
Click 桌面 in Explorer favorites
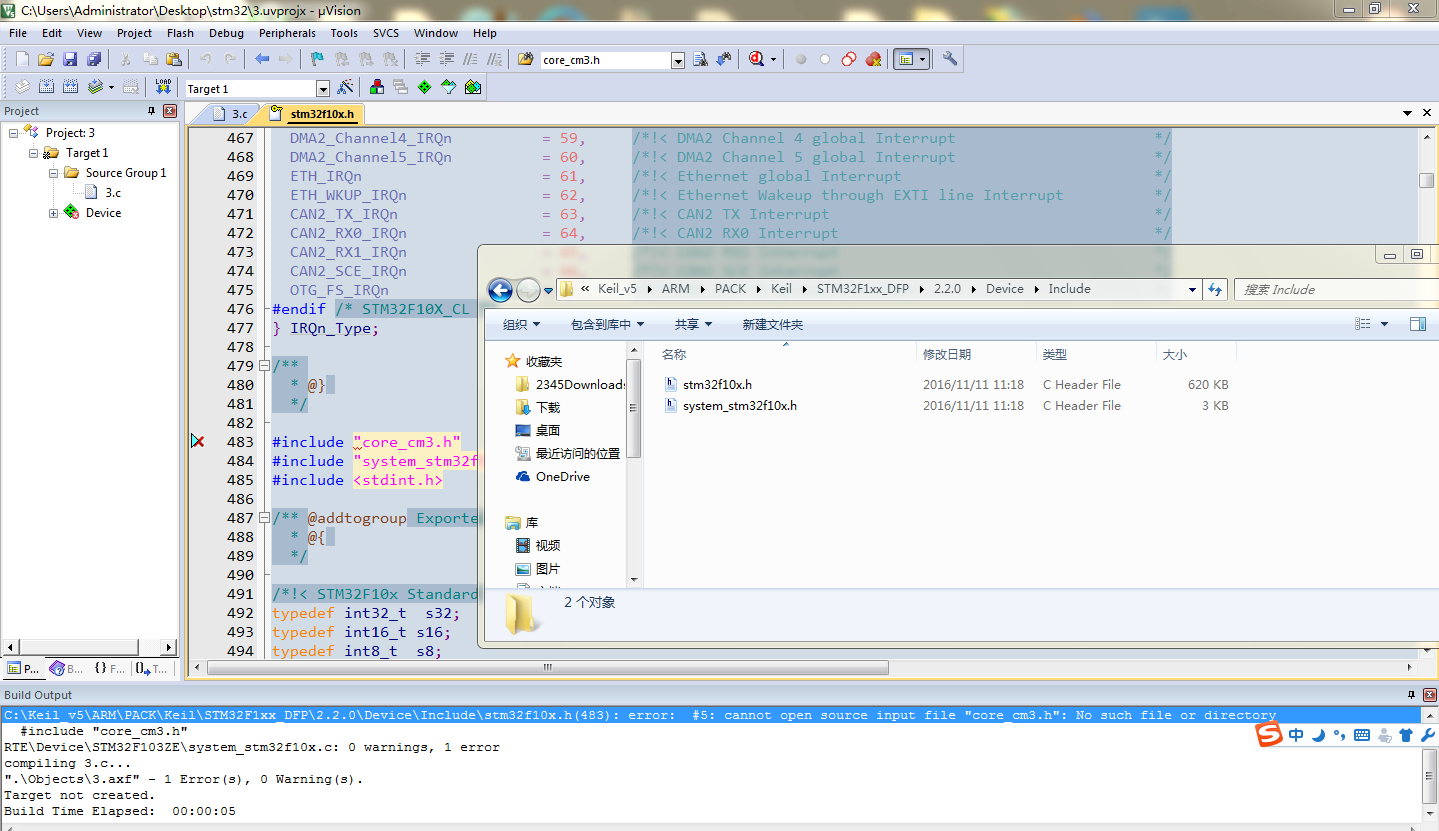tap(547, 430)
